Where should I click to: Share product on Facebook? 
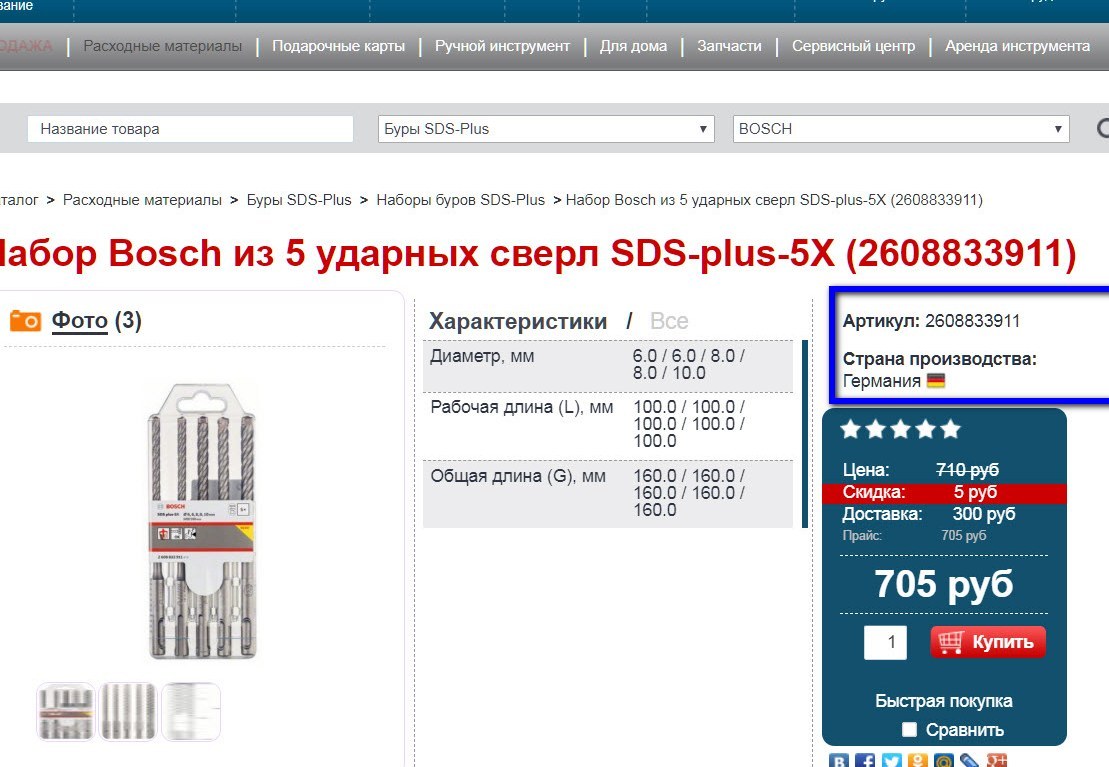866,762
